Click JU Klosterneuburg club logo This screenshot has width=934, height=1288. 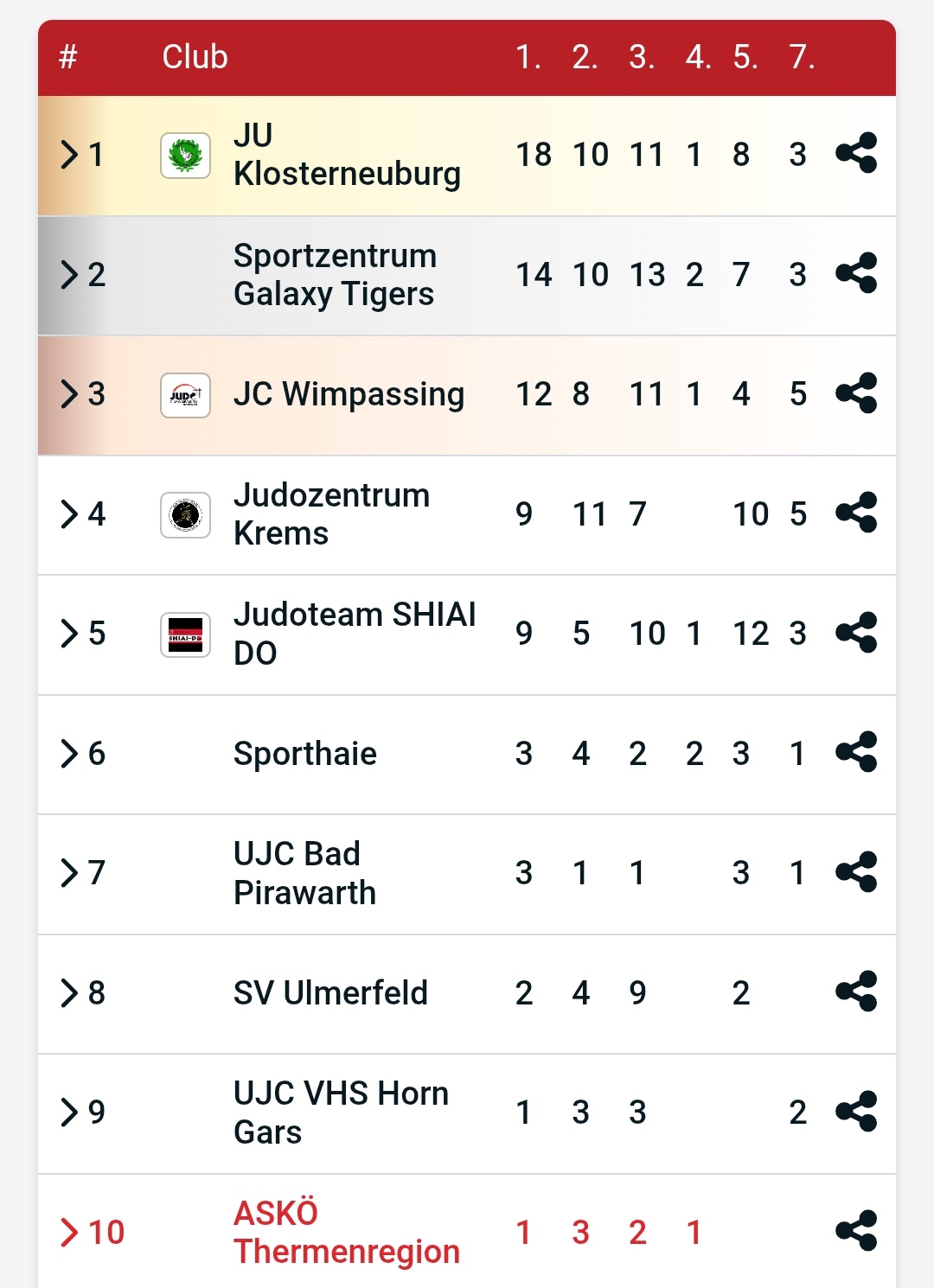point(185,156)
